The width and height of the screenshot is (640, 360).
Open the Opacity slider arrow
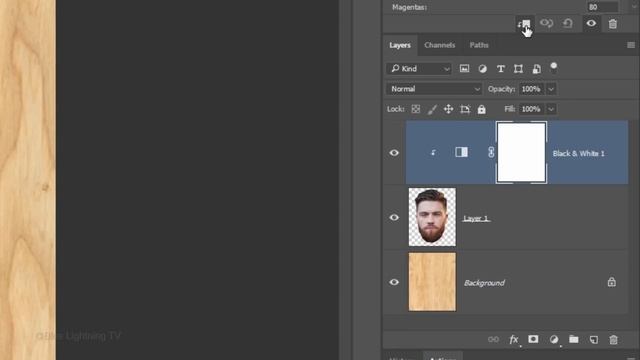pos(551,89)
